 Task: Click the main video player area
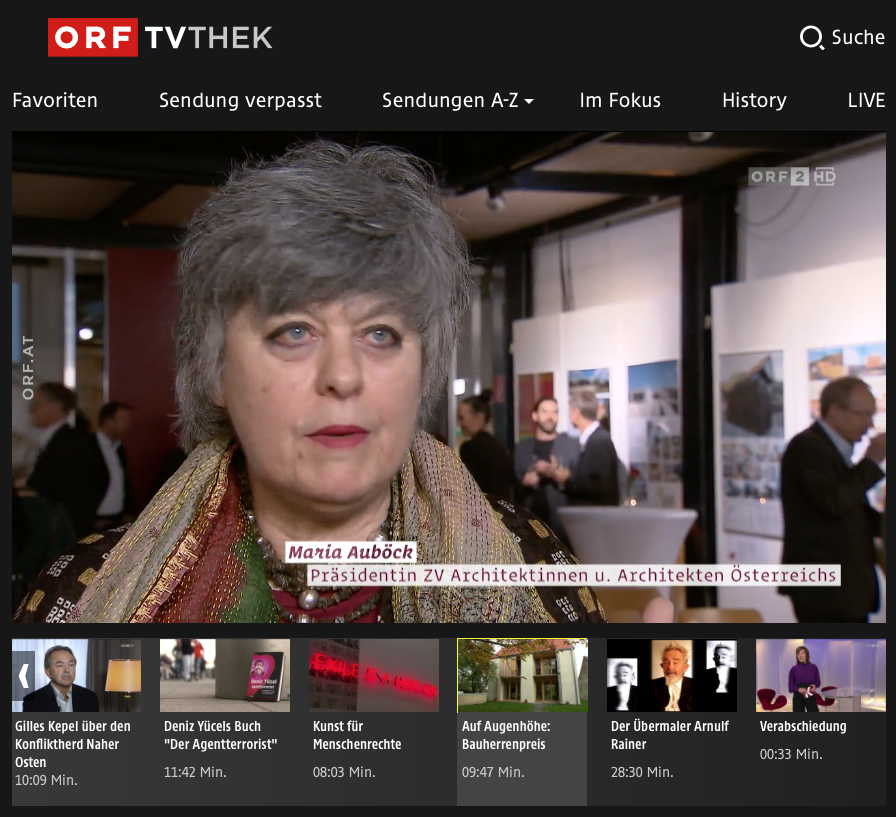448,377
